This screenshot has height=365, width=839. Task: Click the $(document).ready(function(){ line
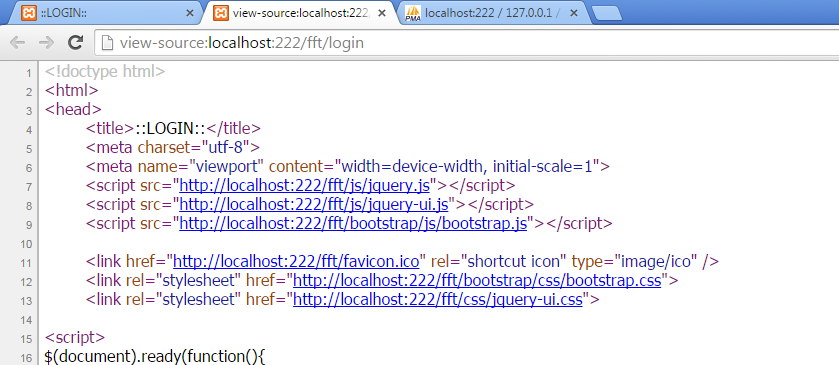pos(155,356)
